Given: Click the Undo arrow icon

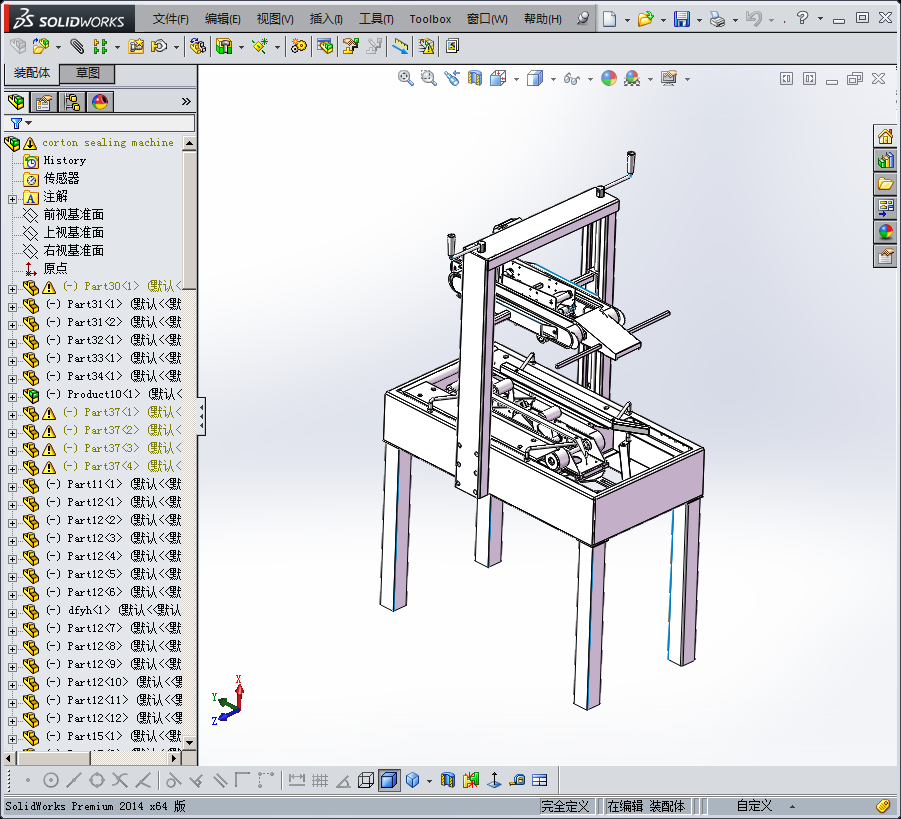Looking at the screenshot, I should [753, 19].
